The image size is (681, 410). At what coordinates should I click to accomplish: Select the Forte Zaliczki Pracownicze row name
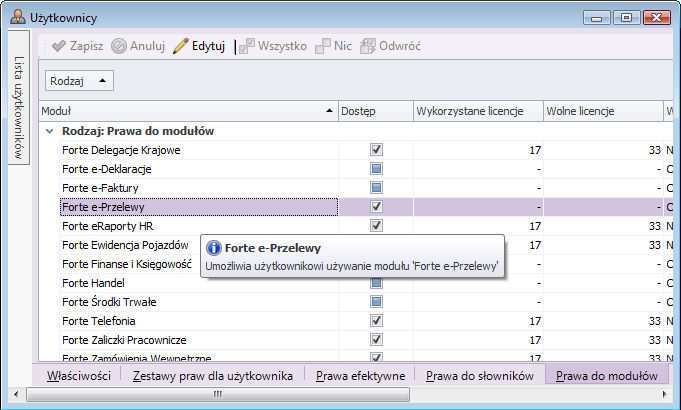click(124, 340)
